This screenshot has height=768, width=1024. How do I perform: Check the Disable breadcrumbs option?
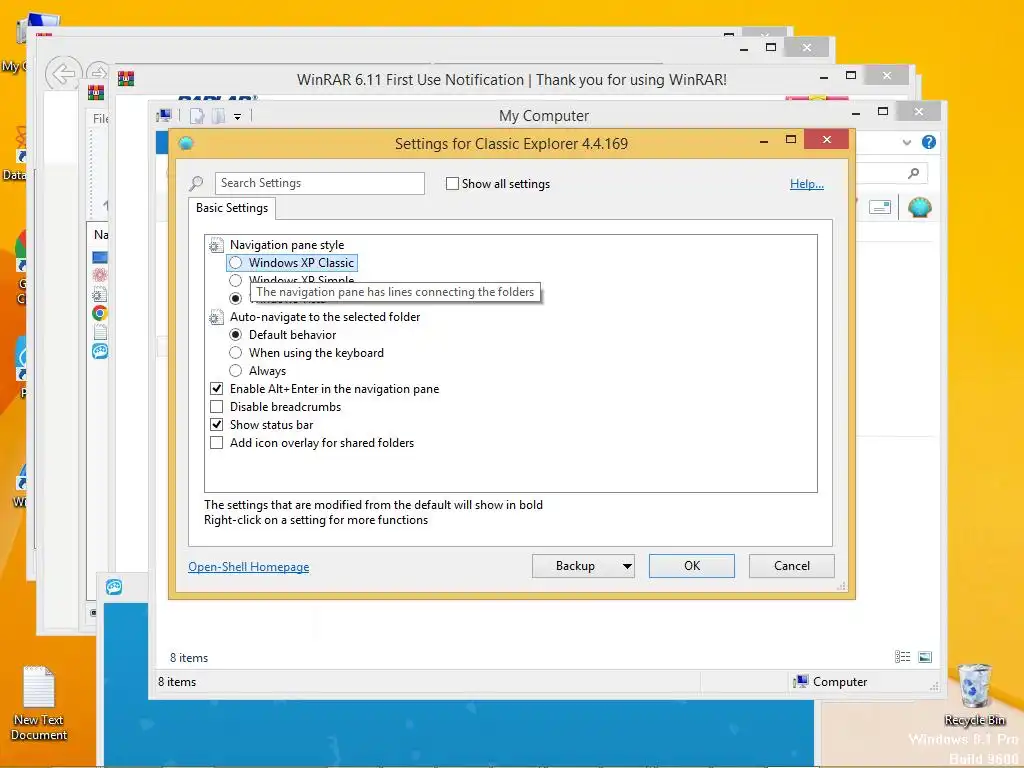[x=217, y=407]
